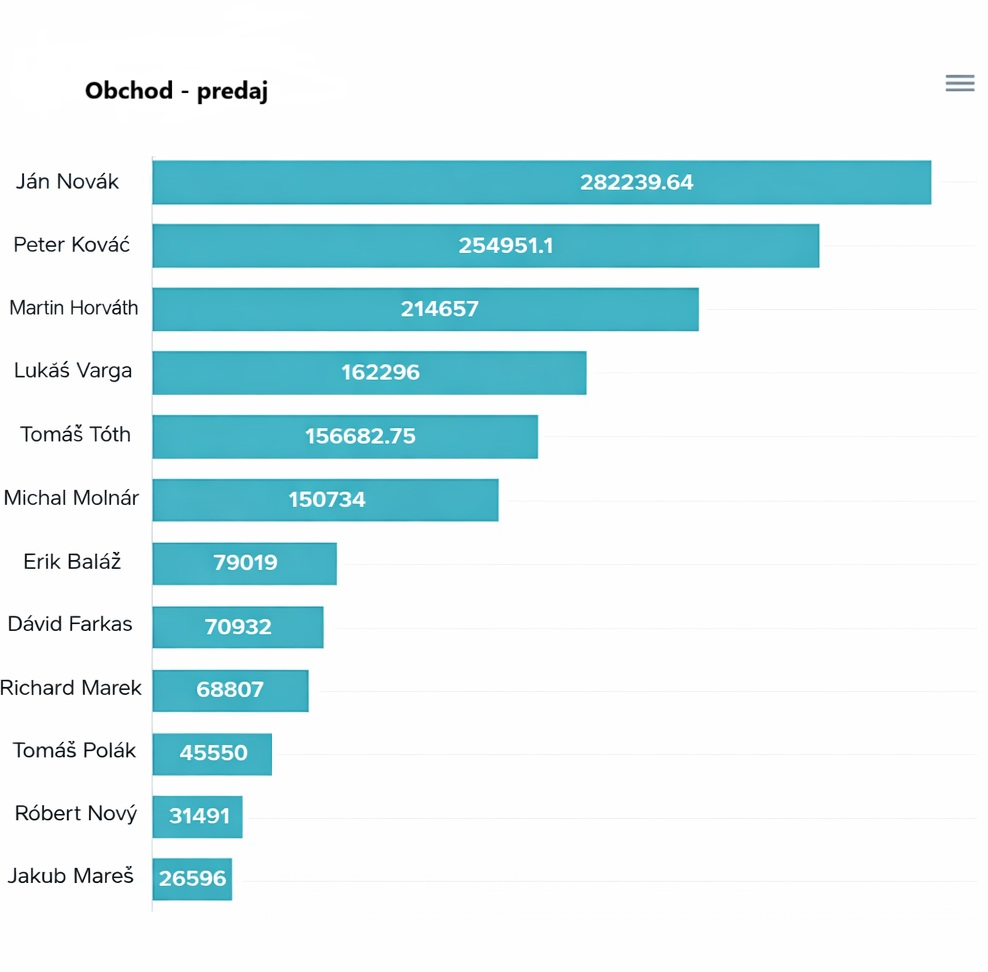Click Michal Molnár's 150734 bar

325,499
